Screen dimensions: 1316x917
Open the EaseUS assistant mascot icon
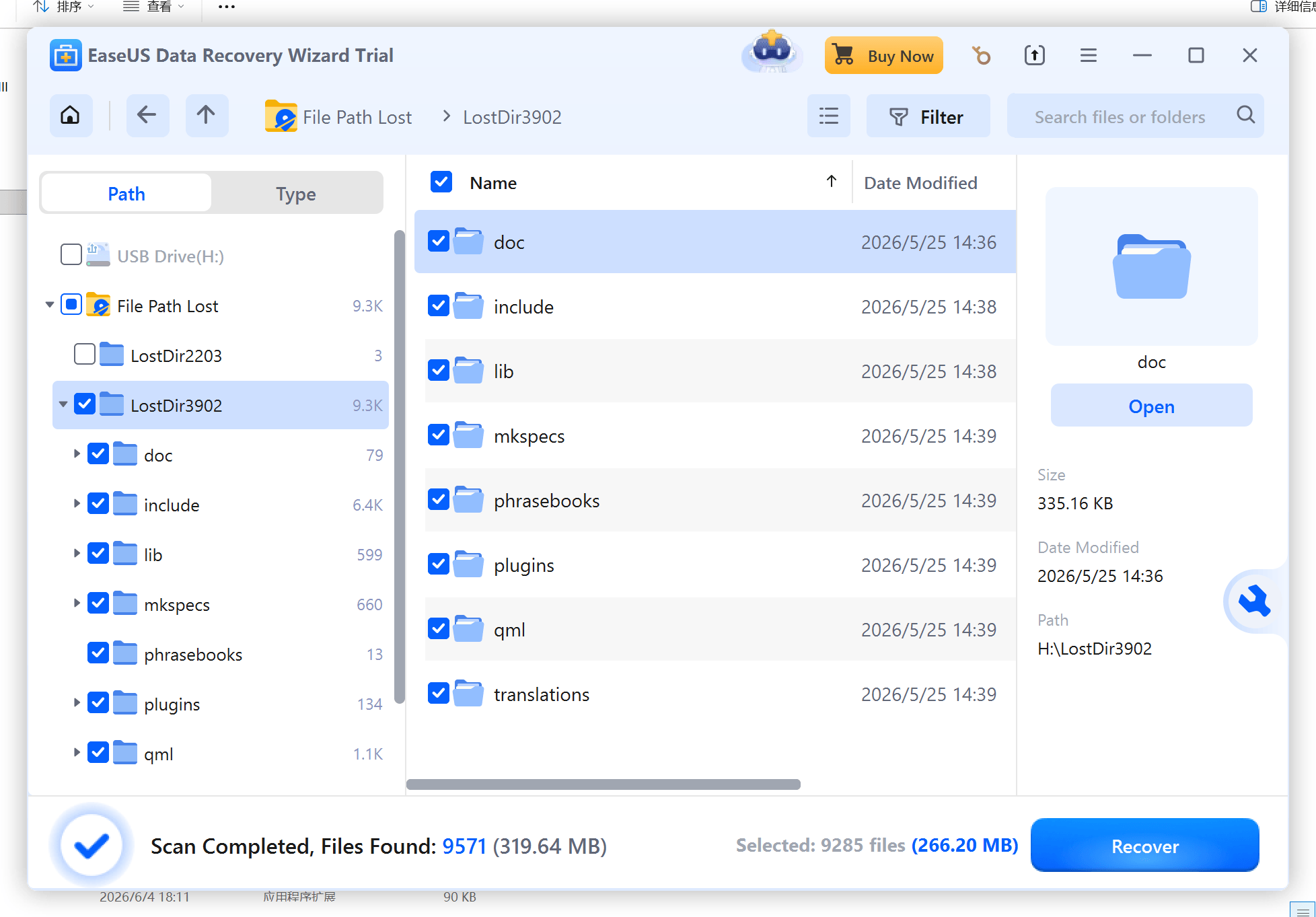[x=772, y=52]
